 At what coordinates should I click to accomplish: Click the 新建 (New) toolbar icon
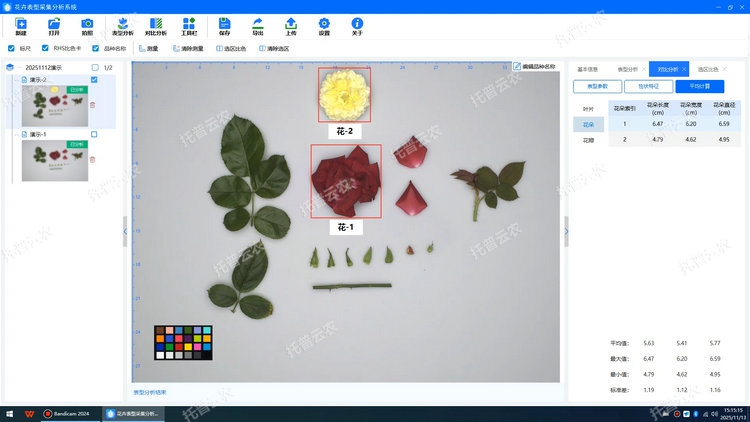point(21,26)
